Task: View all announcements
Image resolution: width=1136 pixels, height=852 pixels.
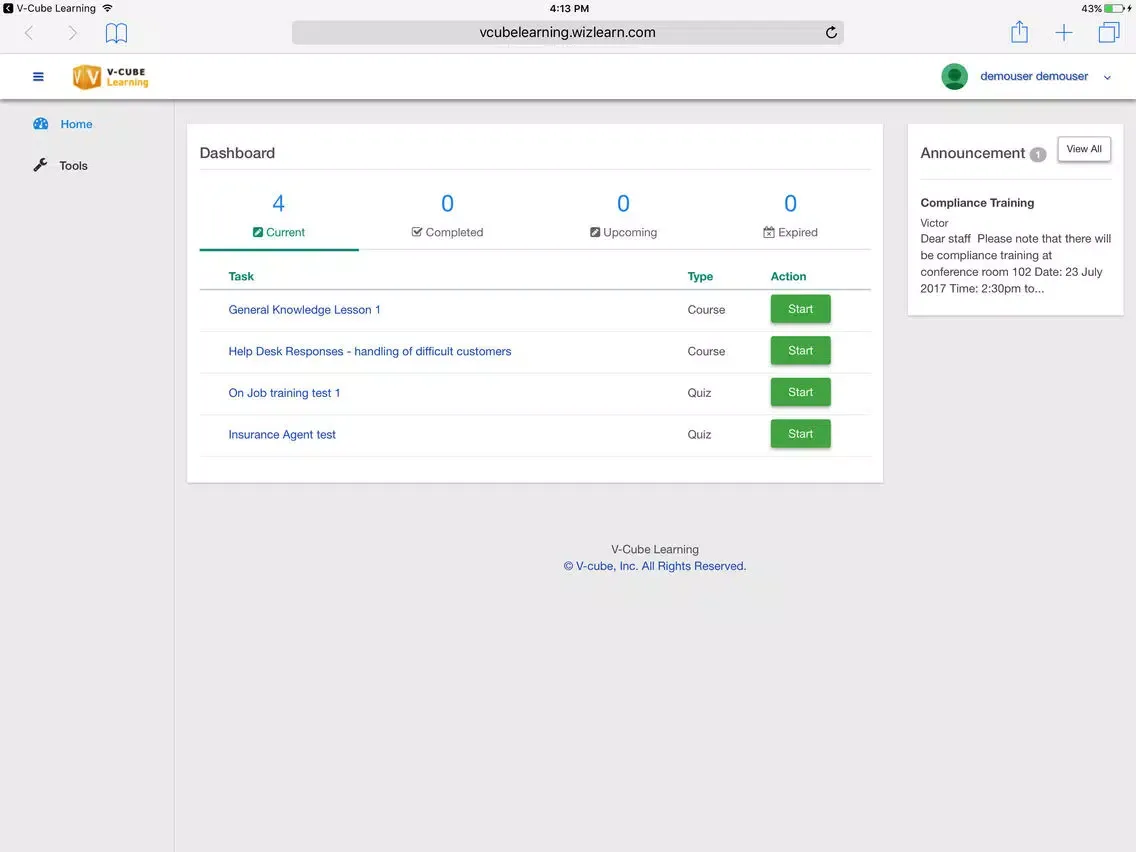Action: [1083, 149]
